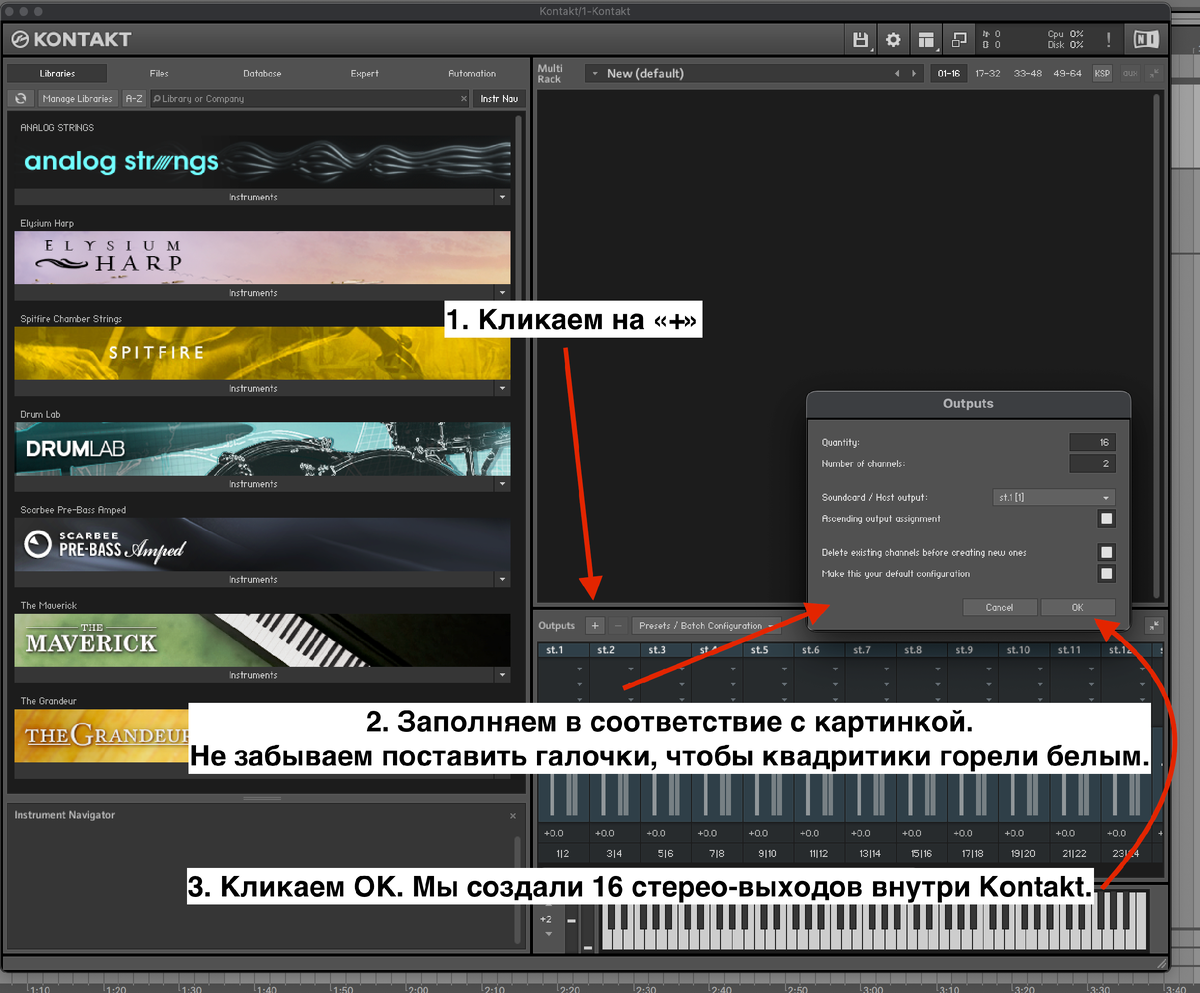Refresh the libraries list
Image resolution: width=1200 pixels, height=993 pixels.
click(x=21, y=99)
